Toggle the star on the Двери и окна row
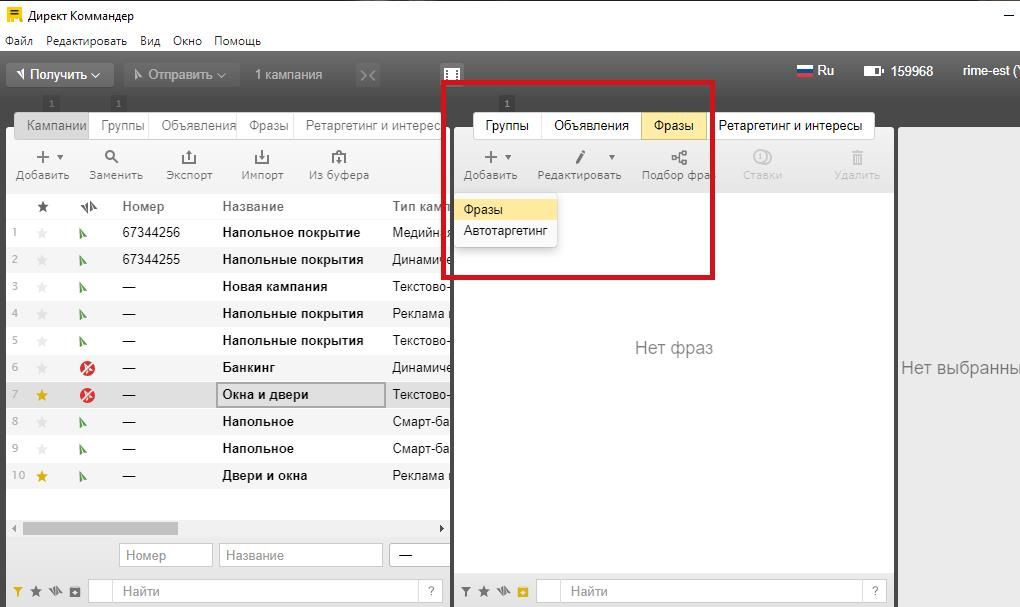This screenshot has height=607, width=1020. point(42,476)
